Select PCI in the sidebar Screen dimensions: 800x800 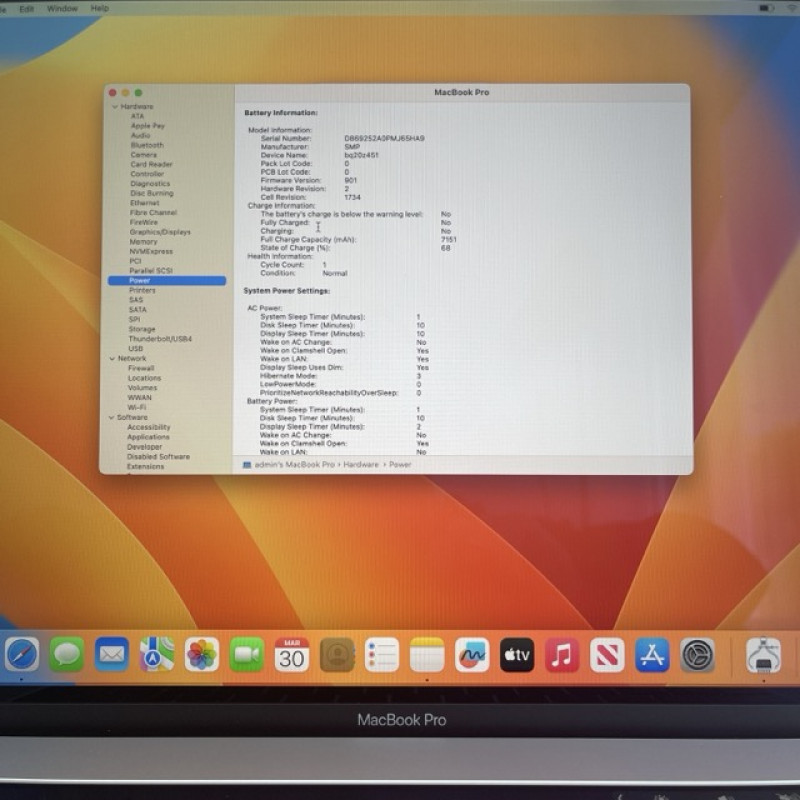click(x=135, y=261)
